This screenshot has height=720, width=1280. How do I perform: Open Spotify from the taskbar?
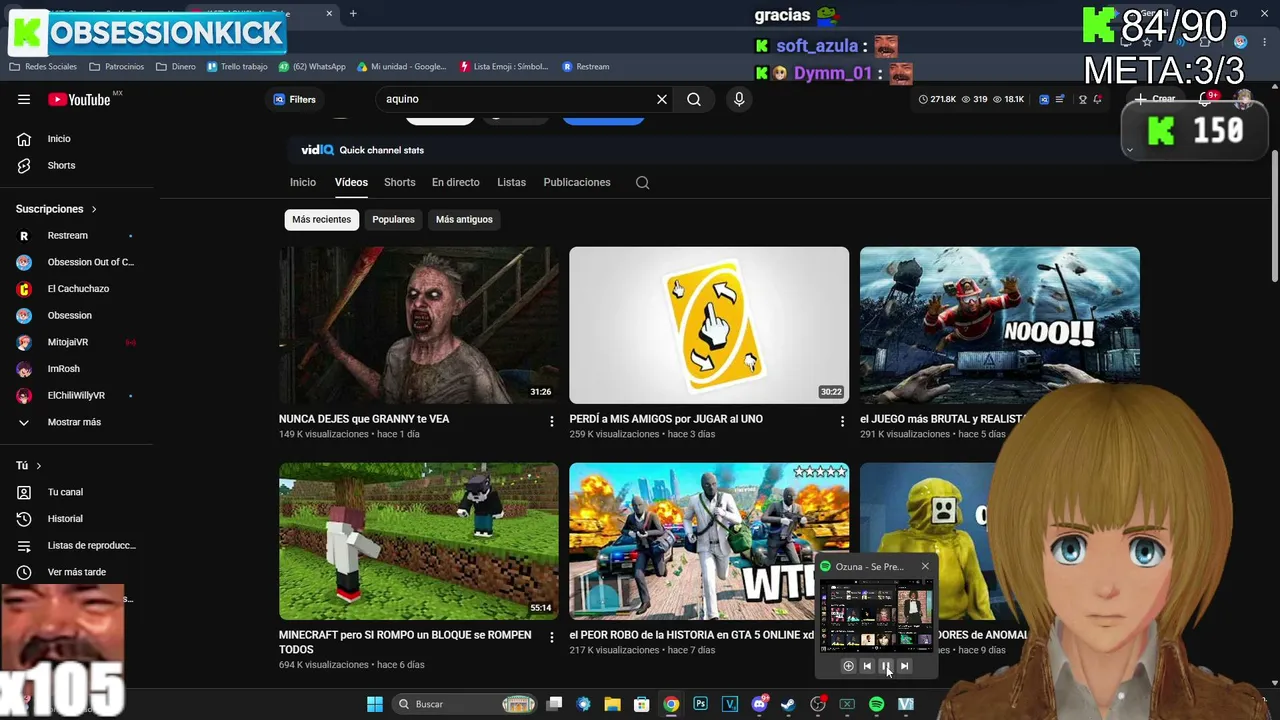876,704
